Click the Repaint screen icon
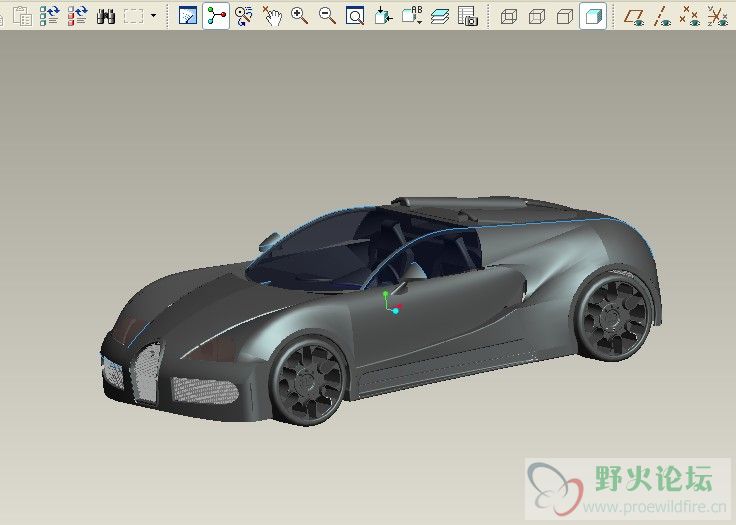 pyautogui.click(x=188, y=16)
